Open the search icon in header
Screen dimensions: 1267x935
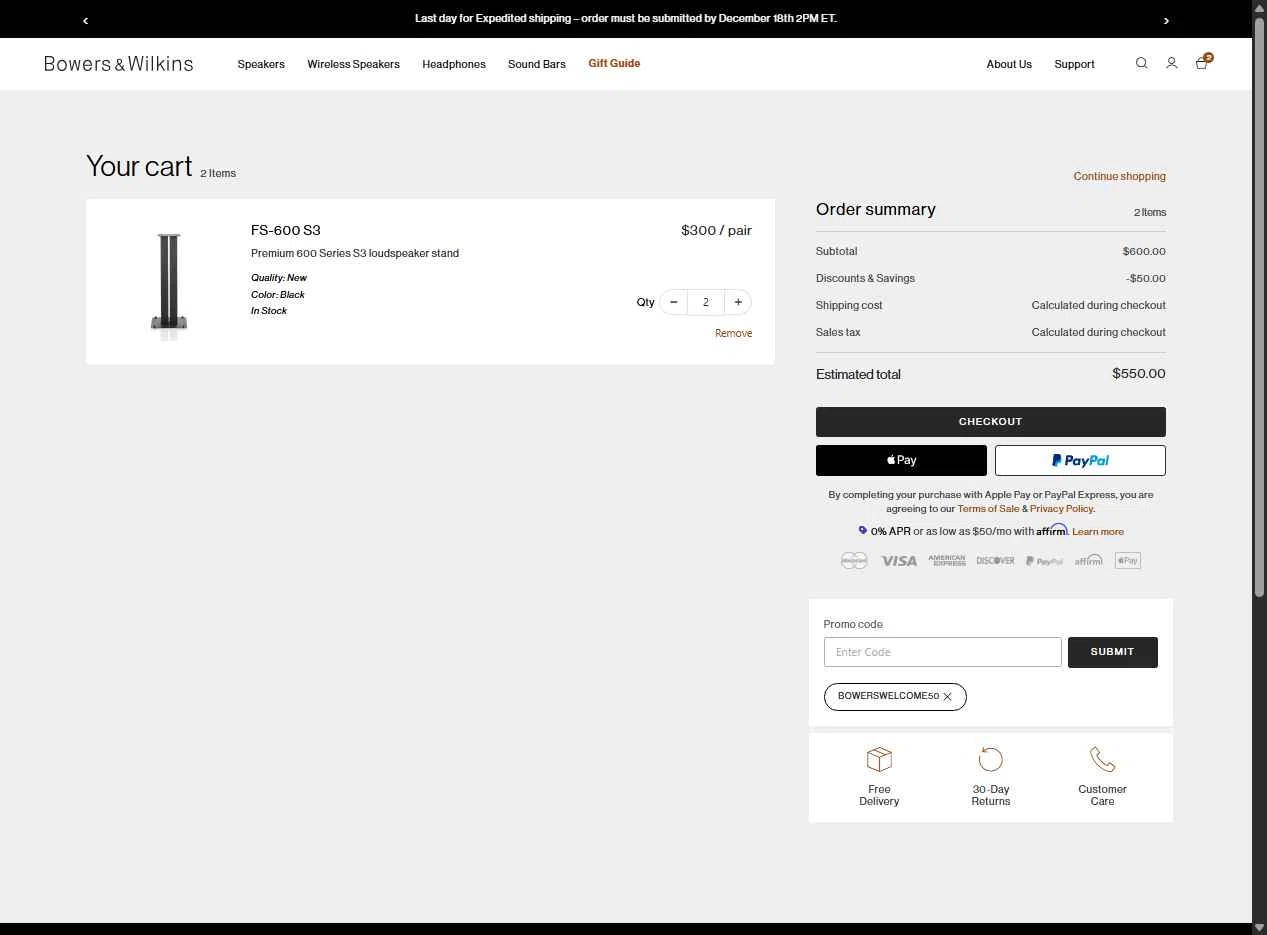coord(1141,63)
